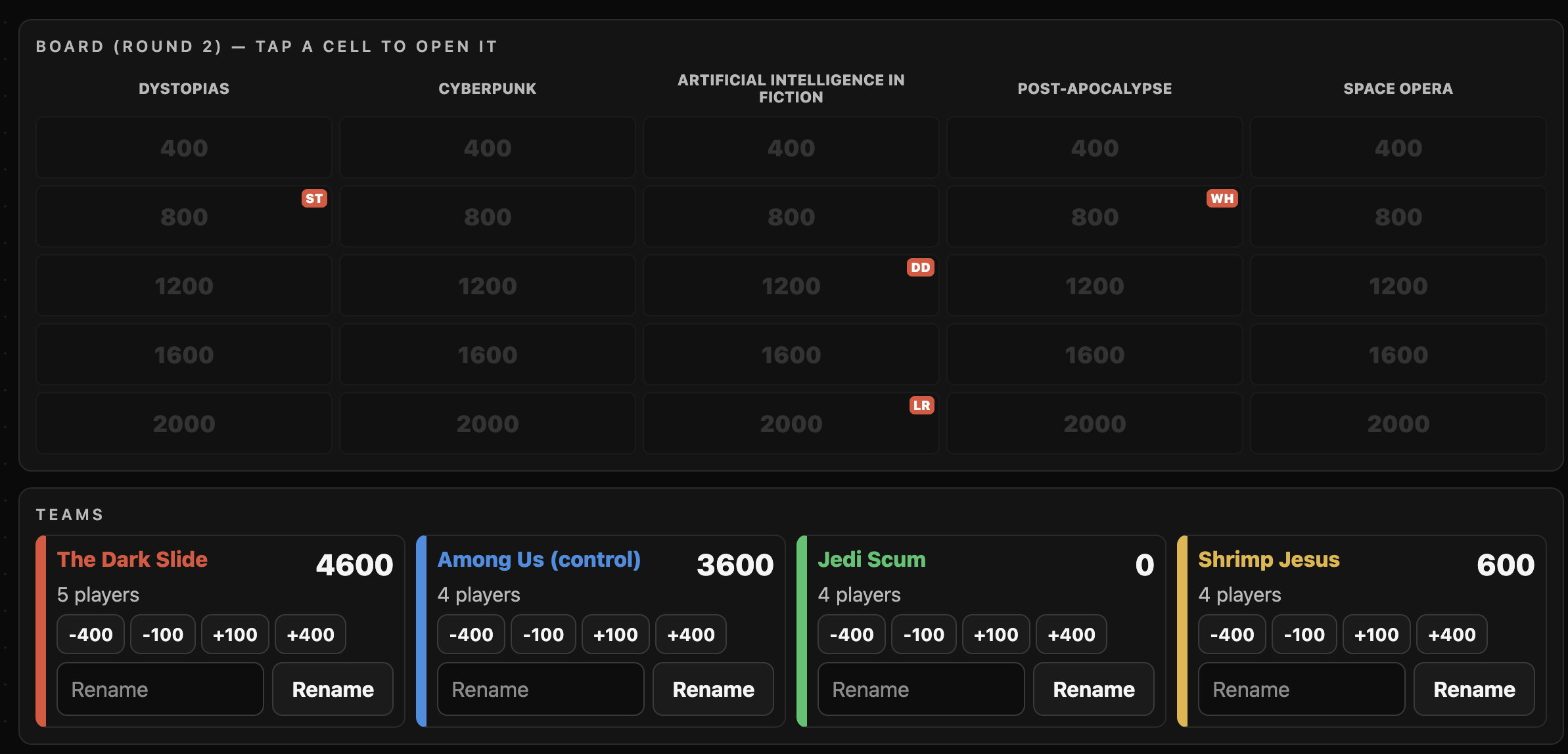Open the Space Opera 2000 cell

(1398, 424)
